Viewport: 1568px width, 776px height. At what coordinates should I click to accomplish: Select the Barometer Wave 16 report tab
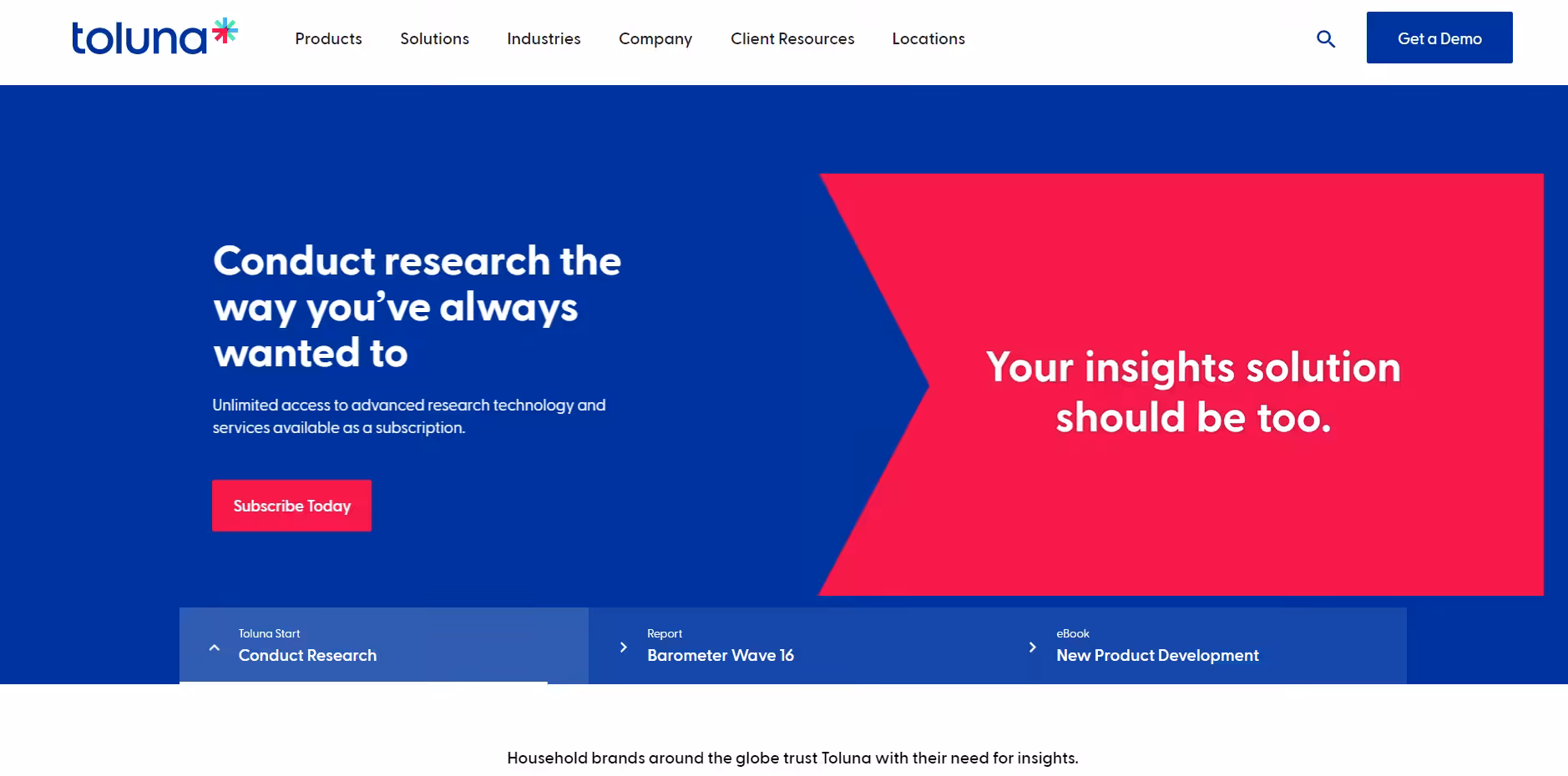point(793,646)
